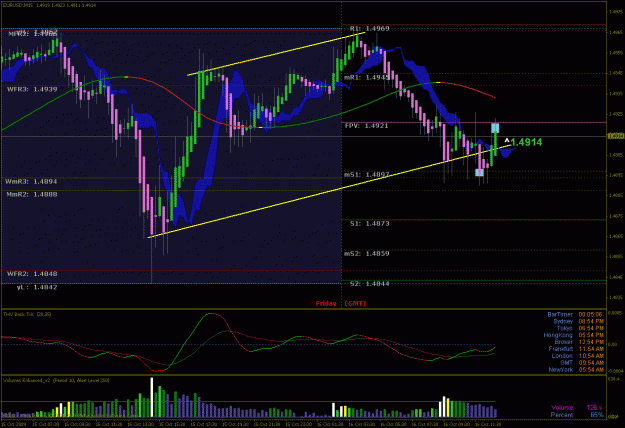Click the Sydney 08:54 PM clock
The height and width of the screenshot is (428, 625).
578,322
